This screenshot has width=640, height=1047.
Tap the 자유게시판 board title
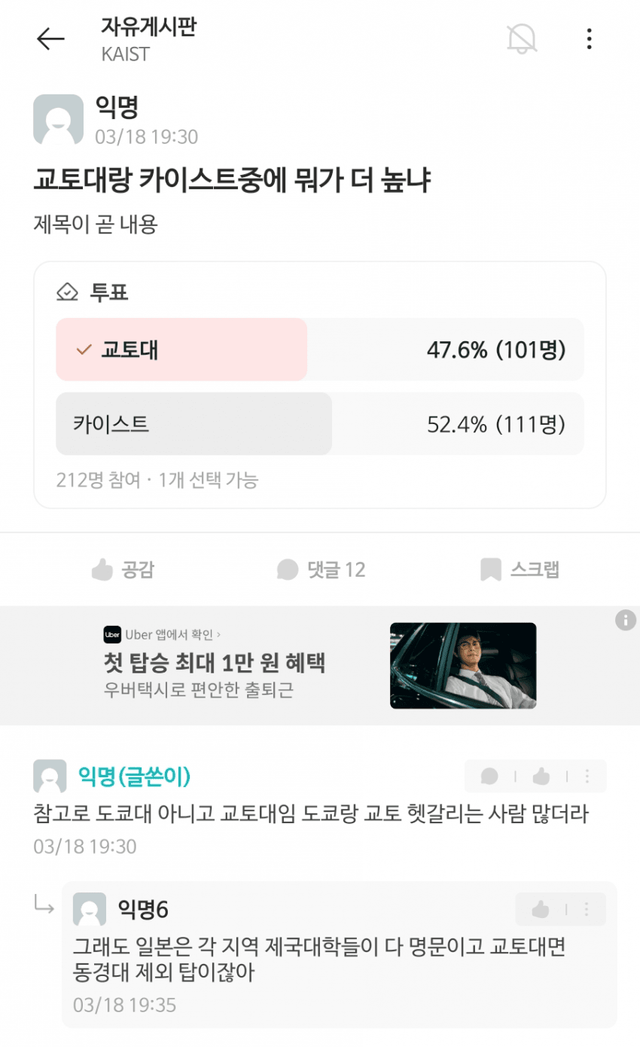(148, 28)
